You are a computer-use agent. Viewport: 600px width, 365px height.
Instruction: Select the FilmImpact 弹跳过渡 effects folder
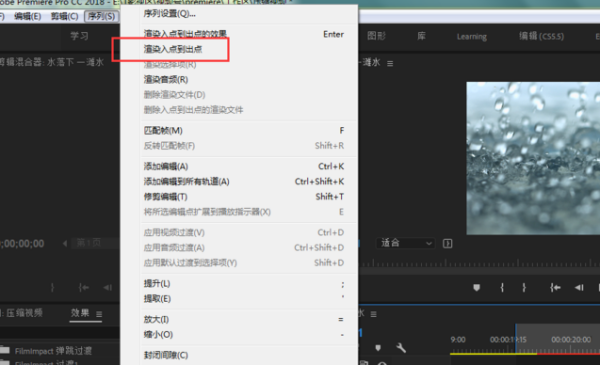(x=53, y=350)
